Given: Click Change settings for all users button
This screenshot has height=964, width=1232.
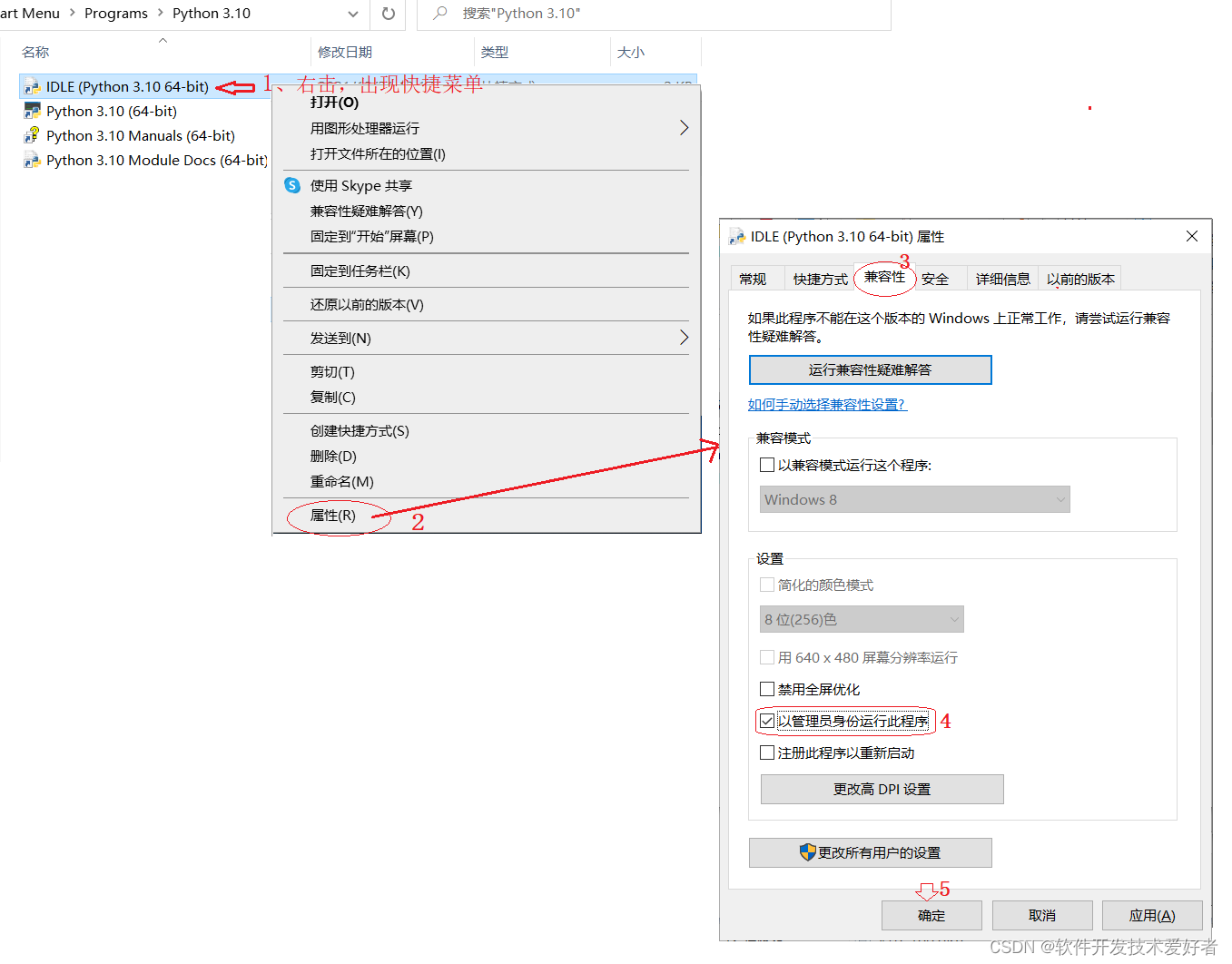Looking at the screenshot, I should tap(870, 852).
